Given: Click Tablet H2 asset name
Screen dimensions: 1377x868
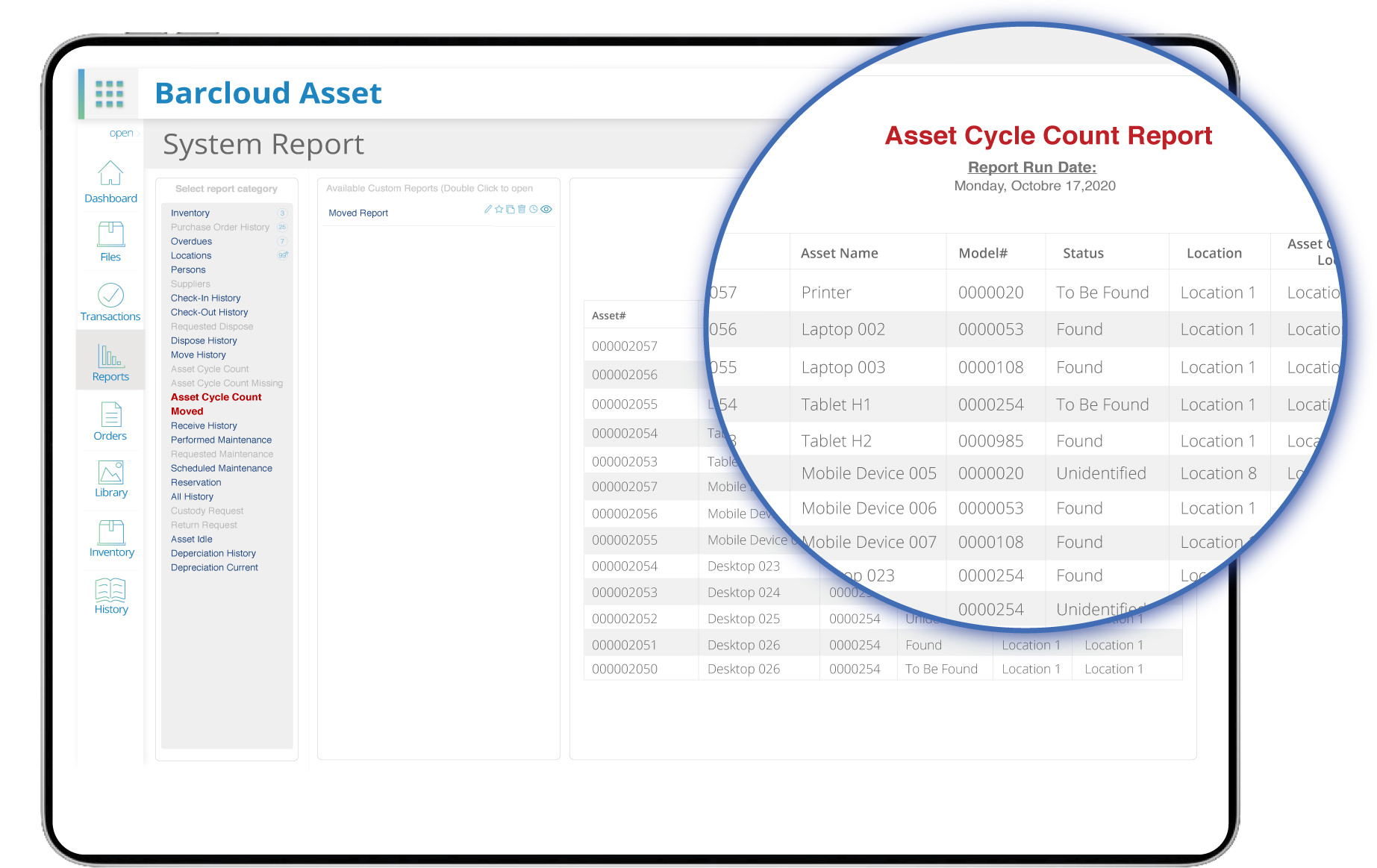Looking at the screenshot, I should click(x=837, y=442).
